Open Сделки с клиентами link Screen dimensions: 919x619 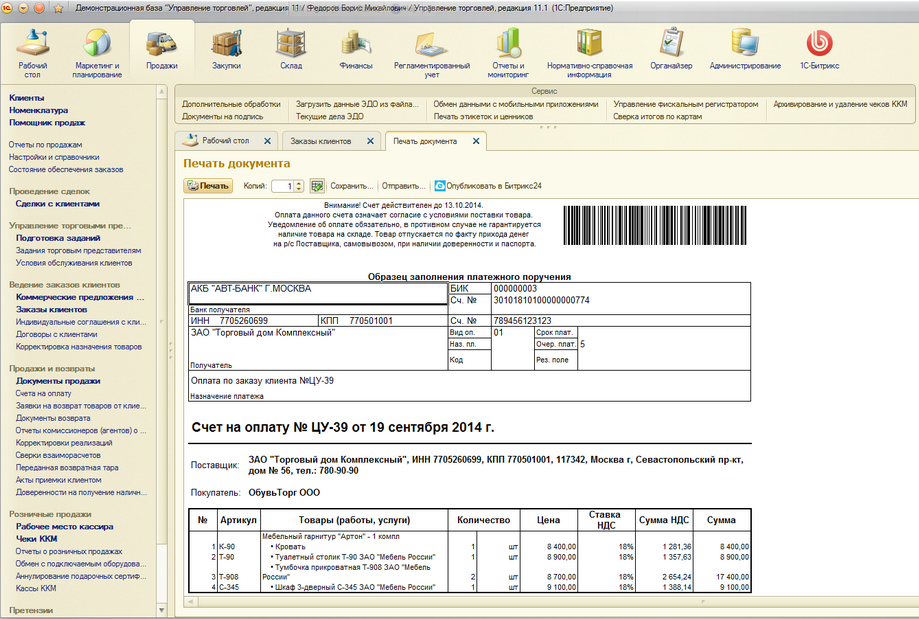[x=57, y=203]
